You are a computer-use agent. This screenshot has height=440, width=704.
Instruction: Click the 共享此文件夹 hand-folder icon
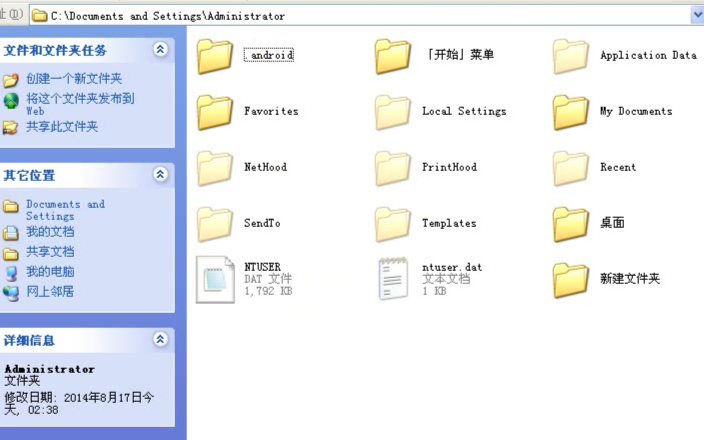(x=10, y=128)
